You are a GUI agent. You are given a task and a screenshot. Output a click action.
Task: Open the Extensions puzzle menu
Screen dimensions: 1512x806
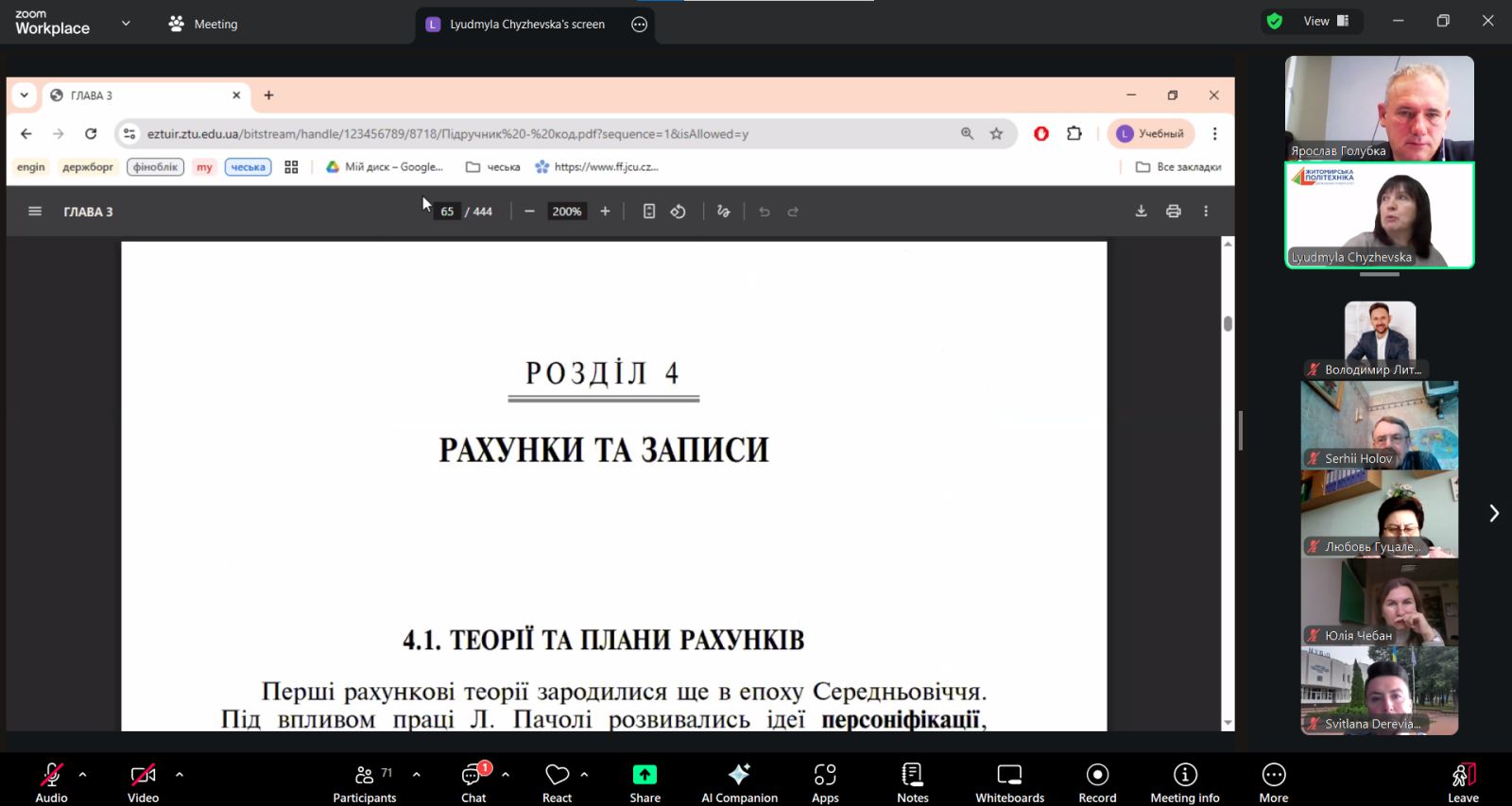tap(1074, 134)
